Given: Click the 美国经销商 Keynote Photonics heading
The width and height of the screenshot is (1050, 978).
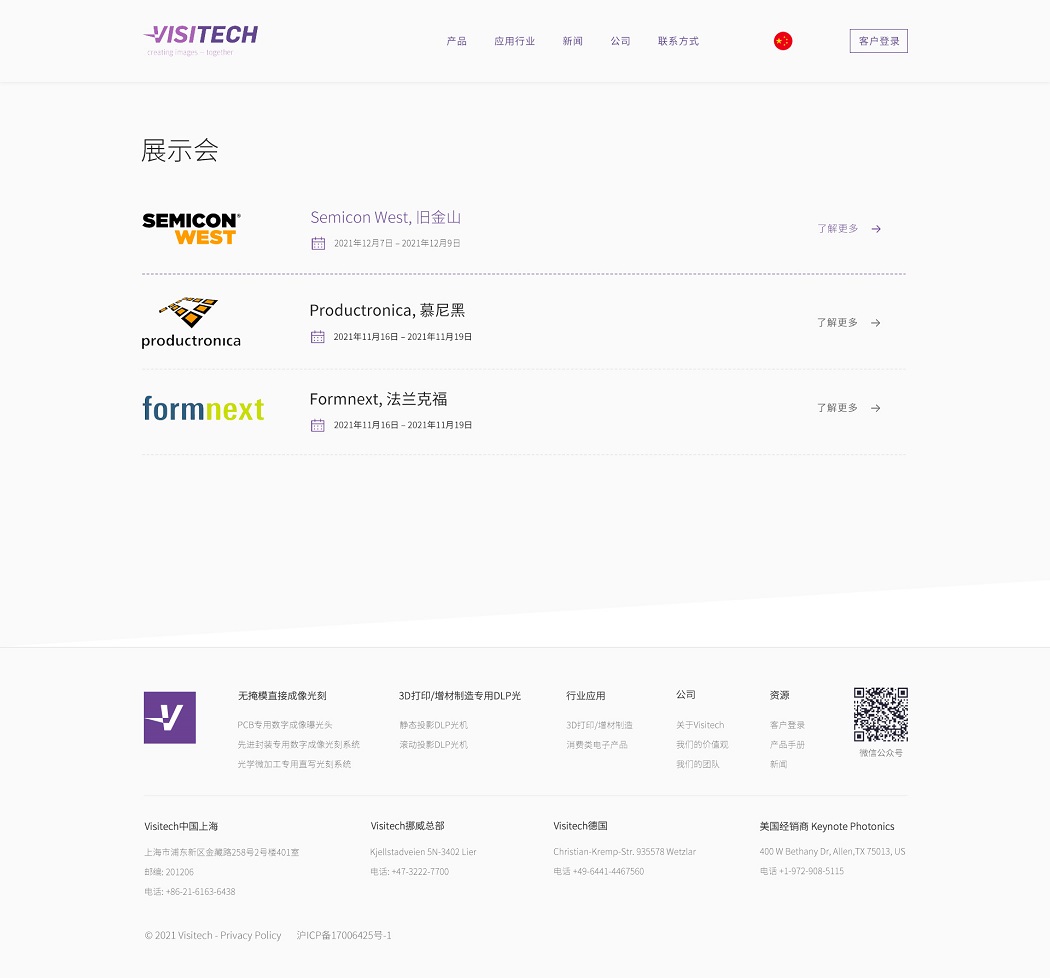Looking at the screenshot, I should point(827,827).
